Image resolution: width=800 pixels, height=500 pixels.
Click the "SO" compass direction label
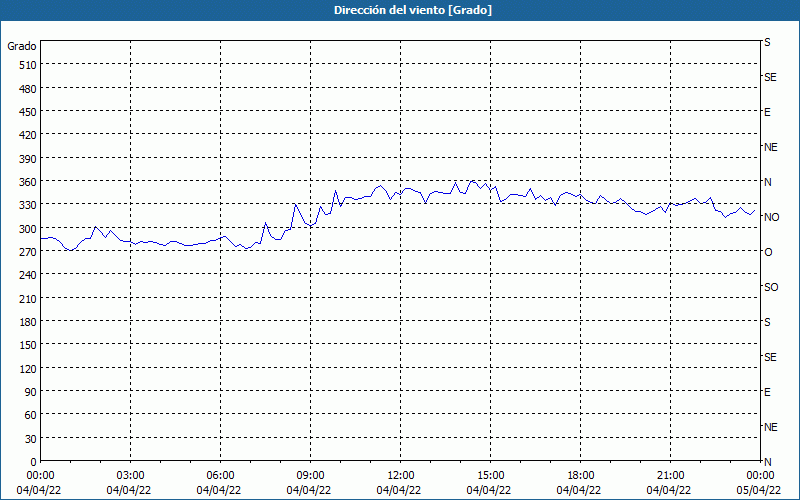tap(771, 287)
